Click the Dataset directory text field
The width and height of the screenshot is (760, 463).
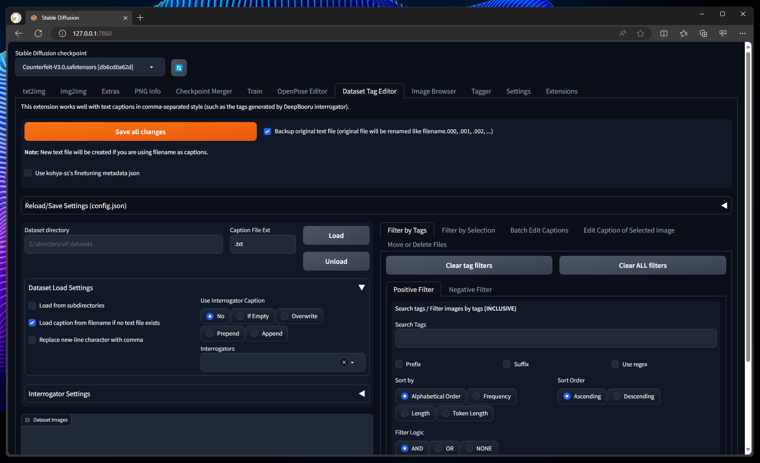pyautogui.click(x=123, y=244)
